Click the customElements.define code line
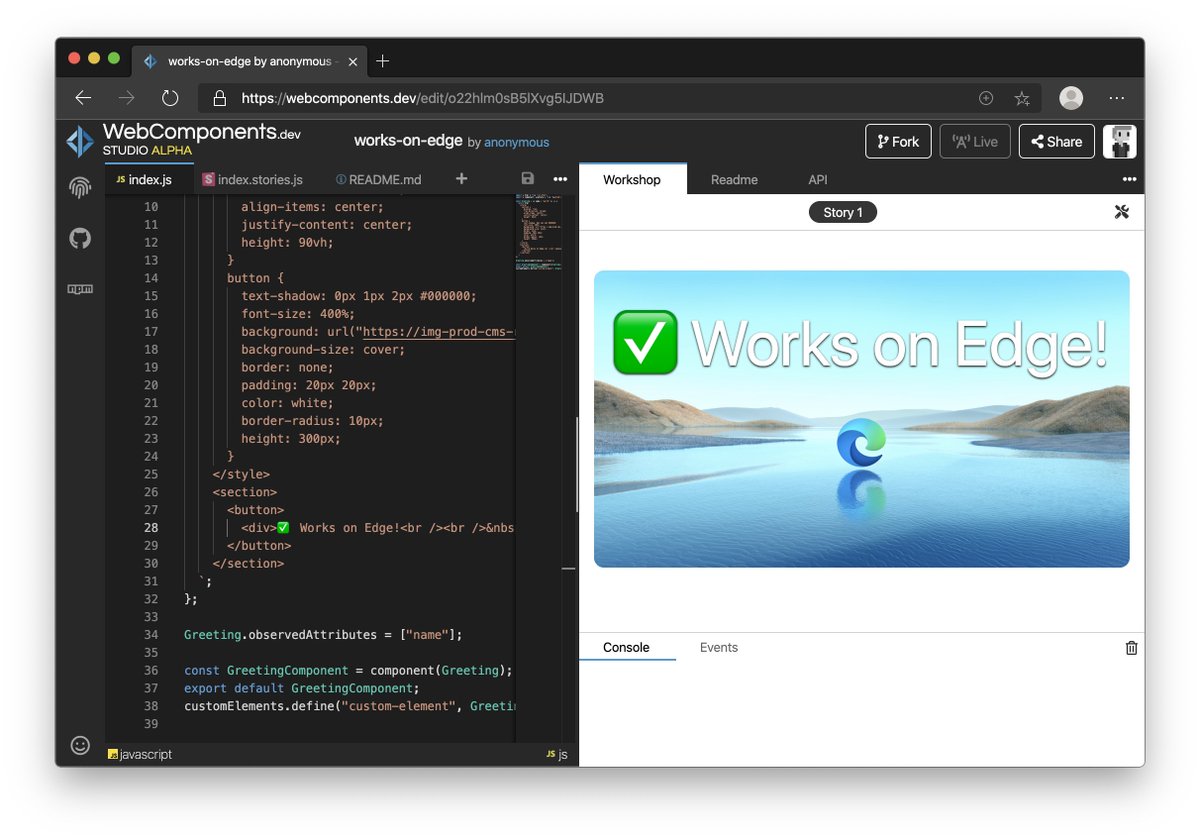 point(349,706)
